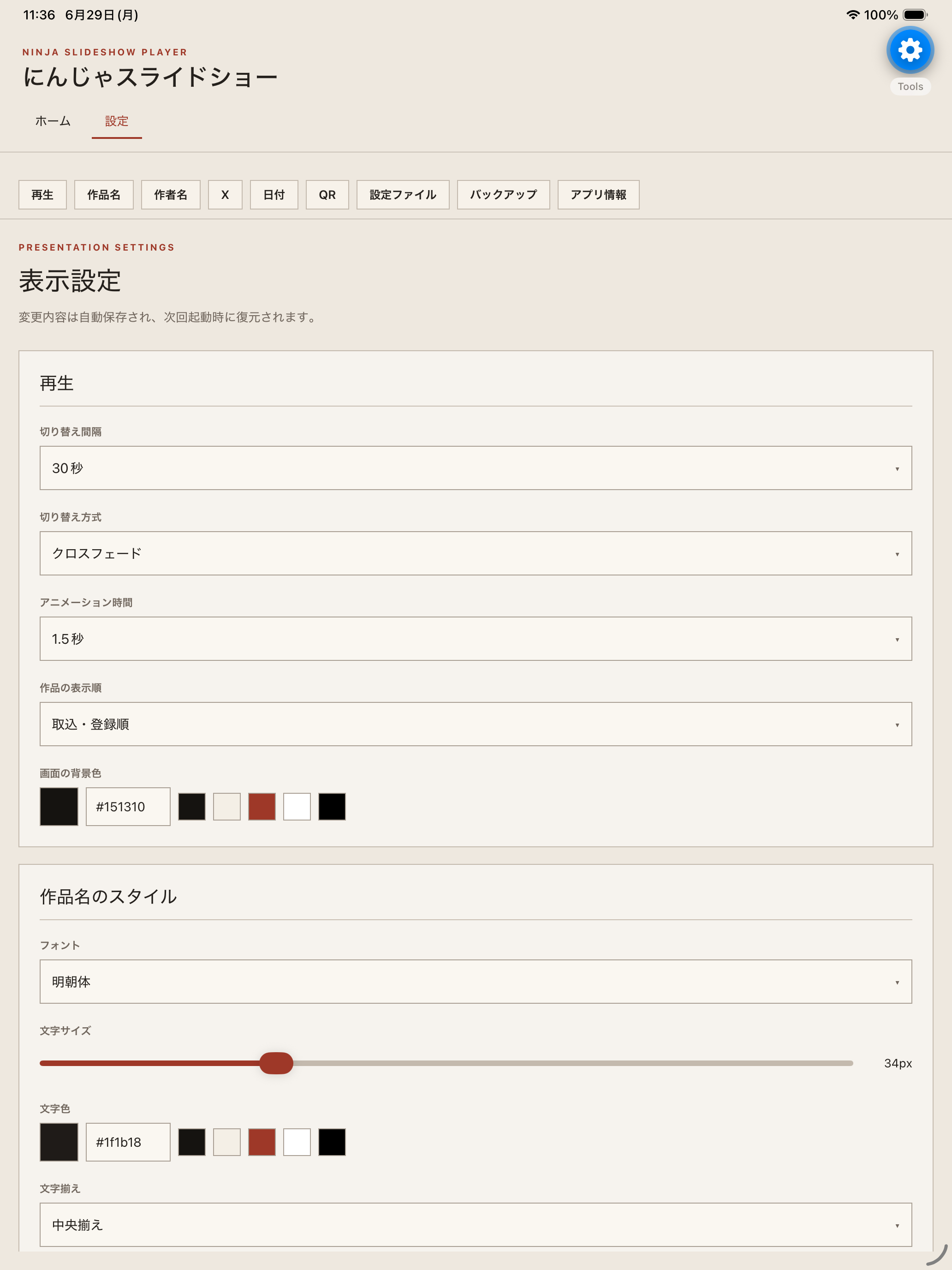Open the blue Tools gear button

pos(910,50)
